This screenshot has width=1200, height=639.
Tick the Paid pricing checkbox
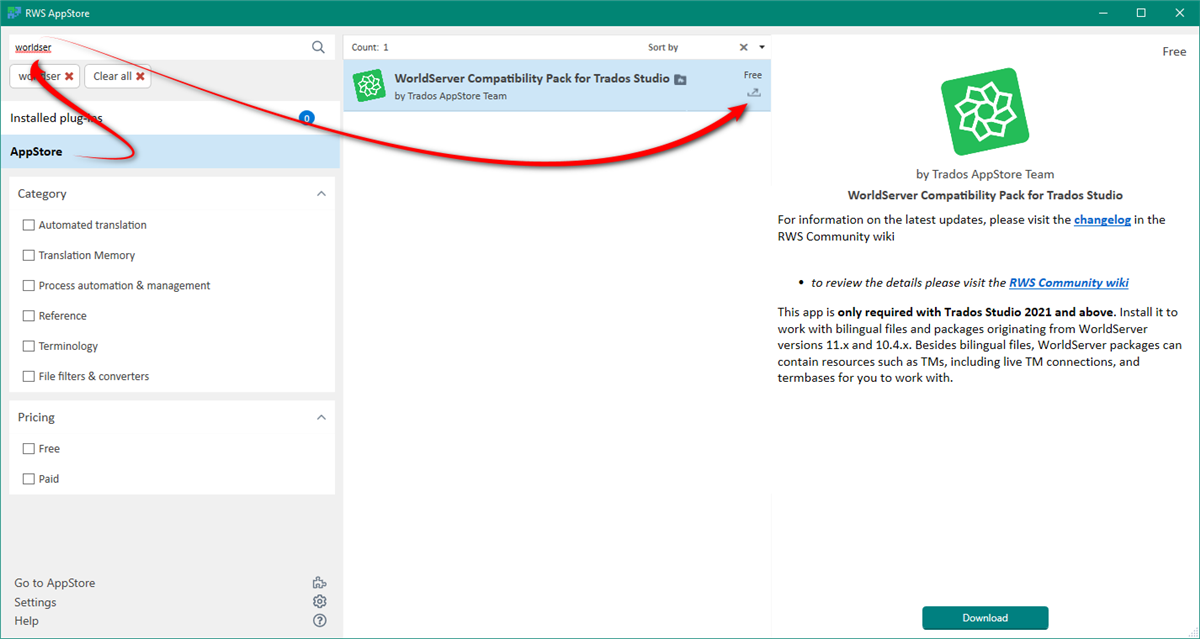[x=29, y=479]
